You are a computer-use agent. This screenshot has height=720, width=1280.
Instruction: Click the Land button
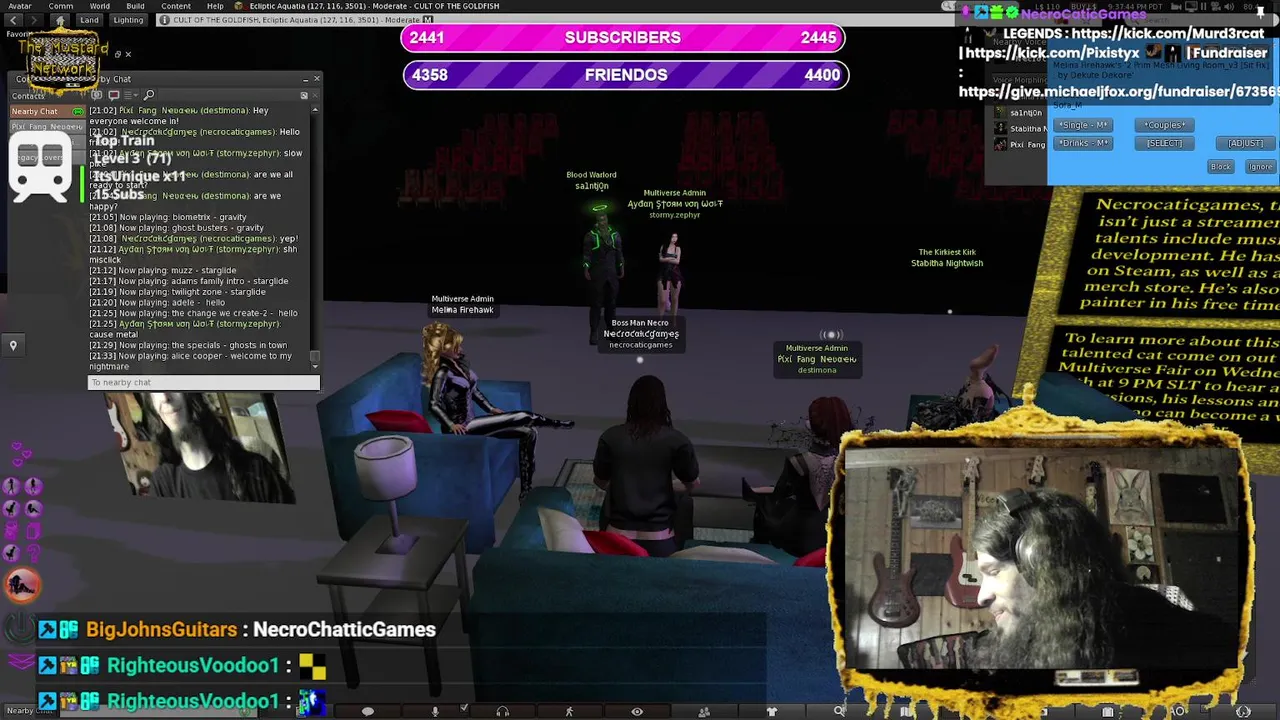tap(90, 20)
